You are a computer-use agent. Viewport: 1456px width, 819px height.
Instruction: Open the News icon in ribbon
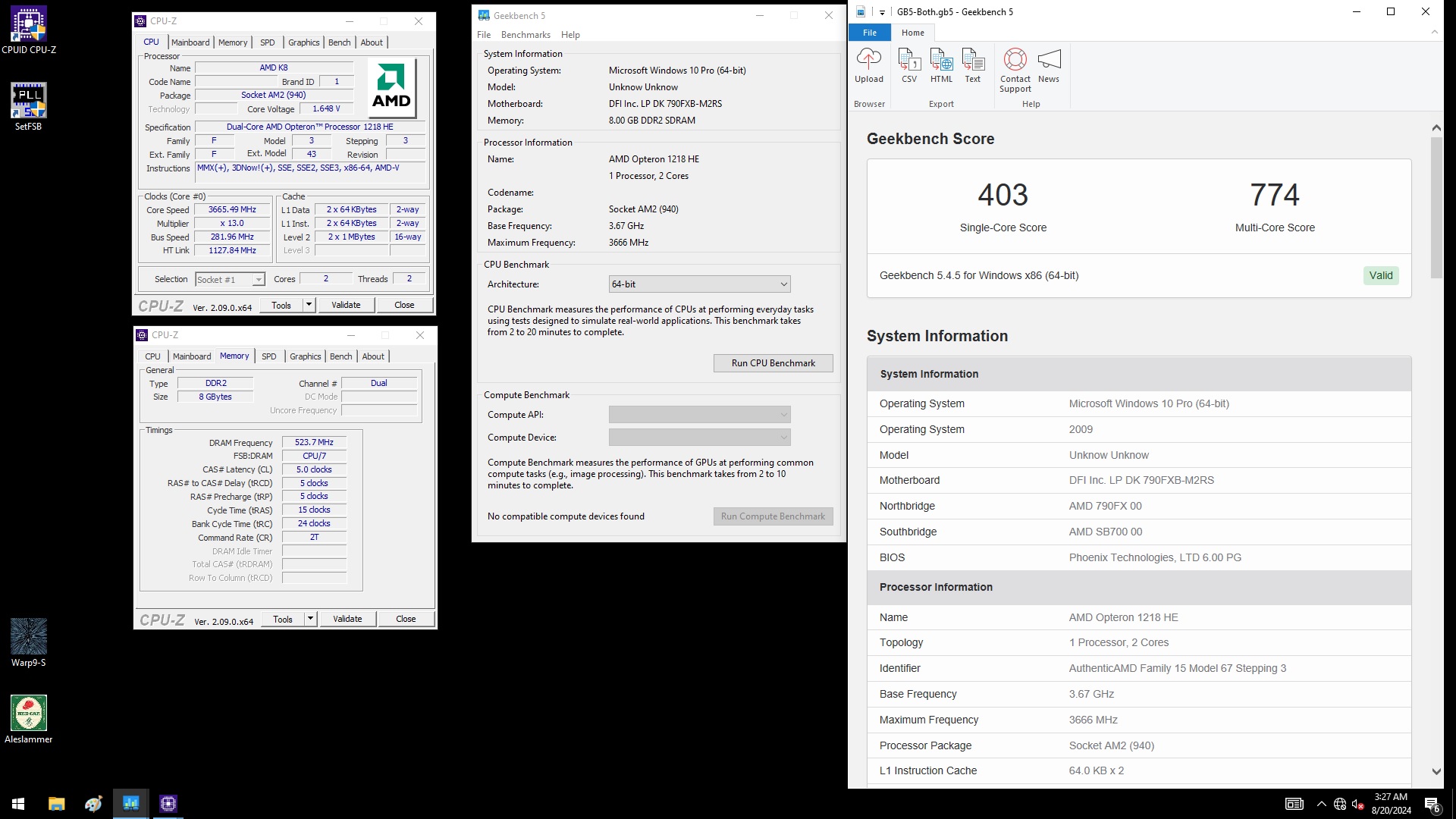(1049, 65)
